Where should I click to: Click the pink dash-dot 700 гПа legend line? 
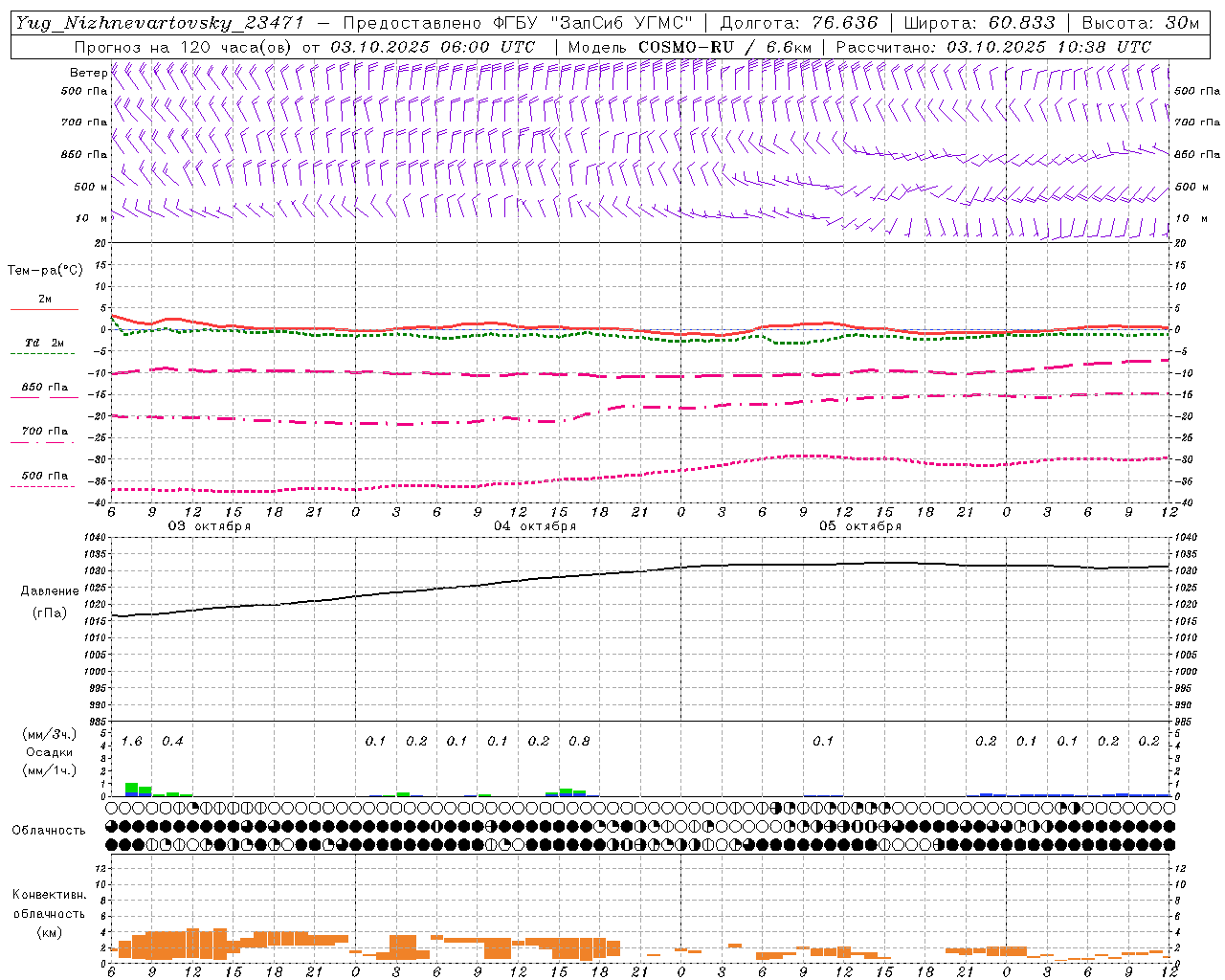(42, 442)
